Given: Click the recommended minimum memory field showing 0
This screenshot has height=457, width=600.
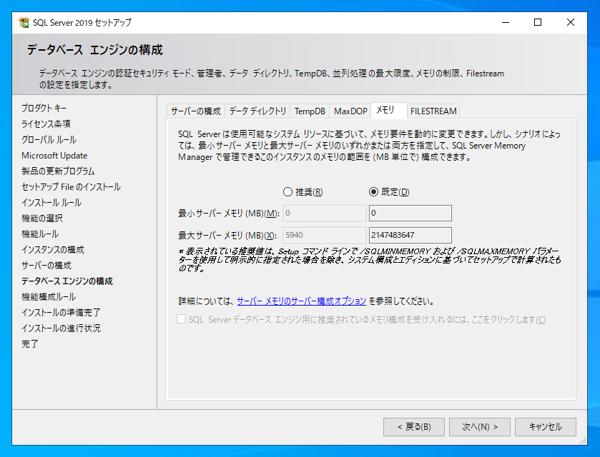Looking at the screenshot, I should pos(324,213).
